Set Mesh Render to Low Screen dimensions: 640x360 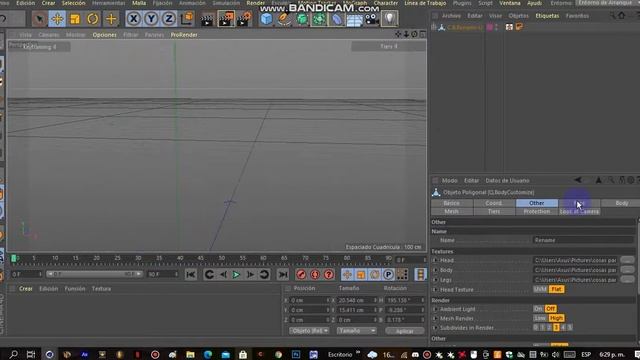pos(540,318)
